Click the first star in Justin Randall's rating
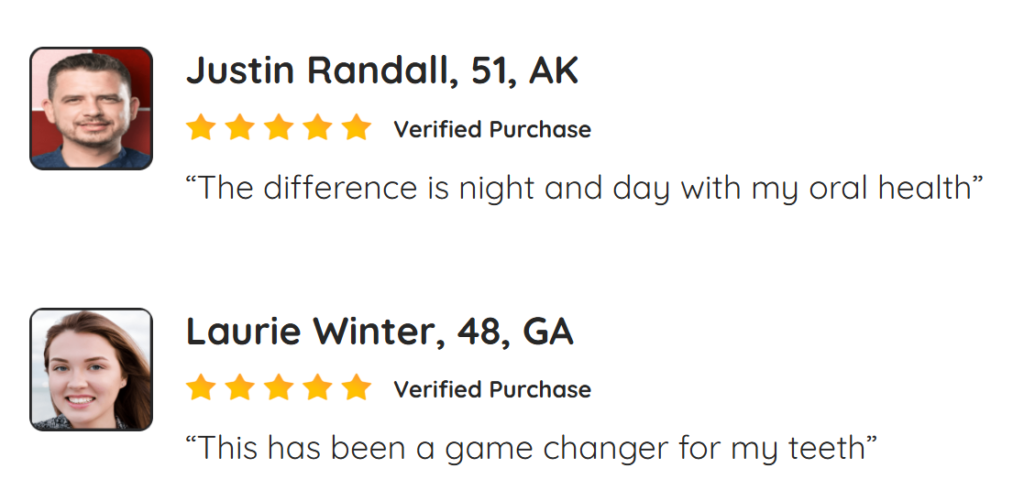 (200, 129)
